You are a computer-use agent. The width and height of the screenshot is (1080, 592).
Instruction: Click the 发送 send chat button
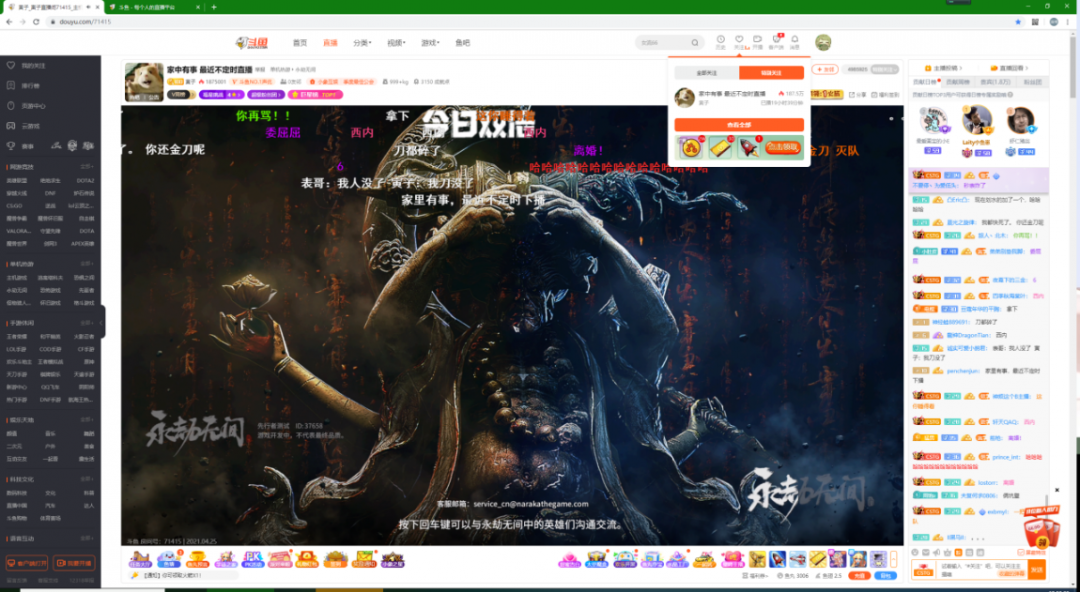(x=1037, y=569)
